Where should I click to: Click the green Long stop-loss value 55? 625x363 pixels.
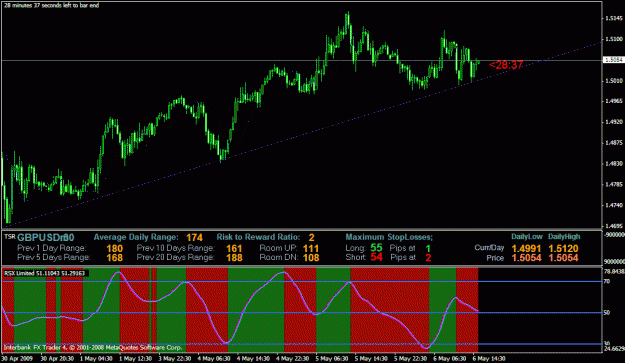pyautogui.click(x=376, y=248)
